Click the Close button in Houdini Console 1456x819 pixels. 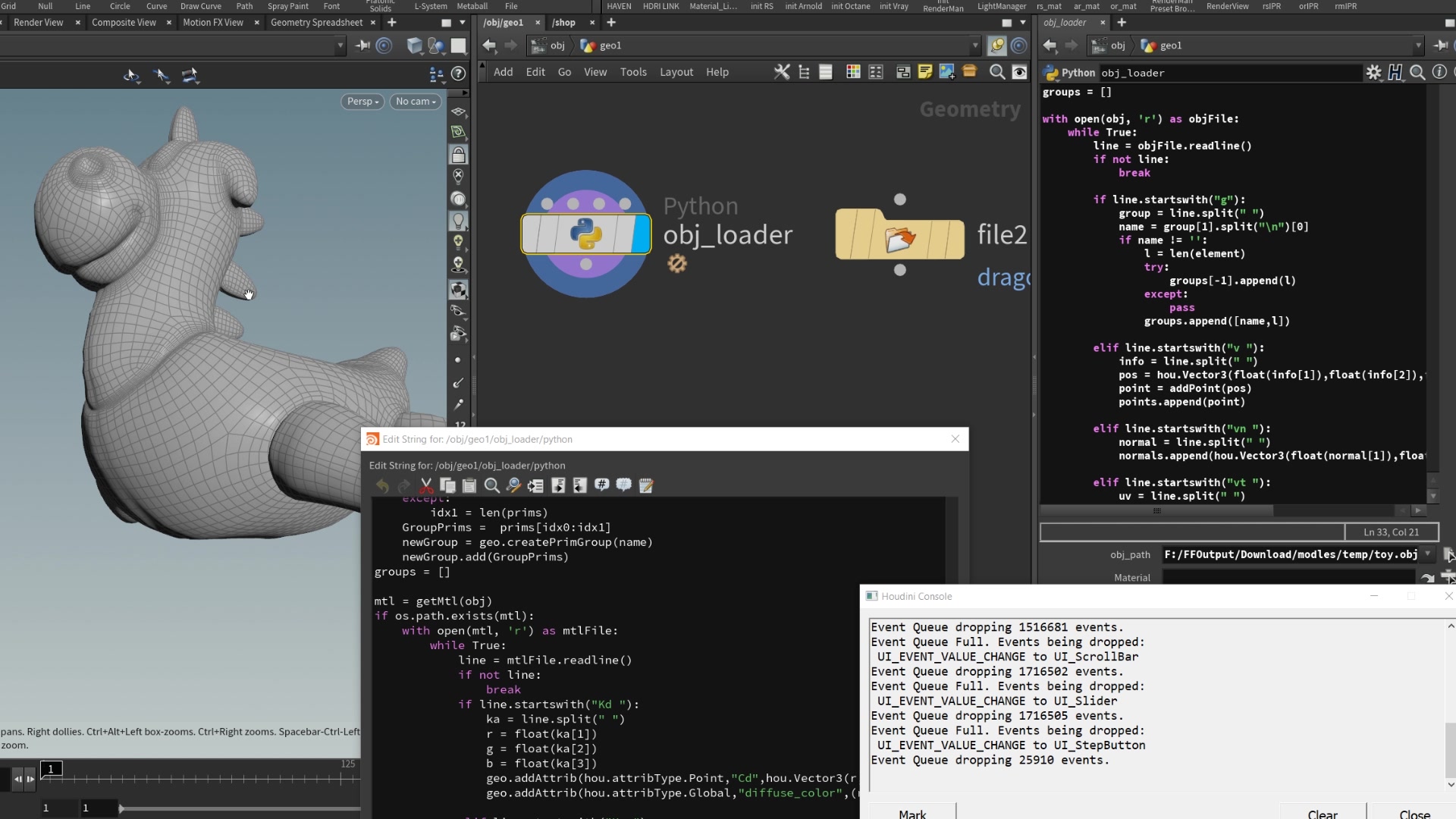tap(1414, 813)
